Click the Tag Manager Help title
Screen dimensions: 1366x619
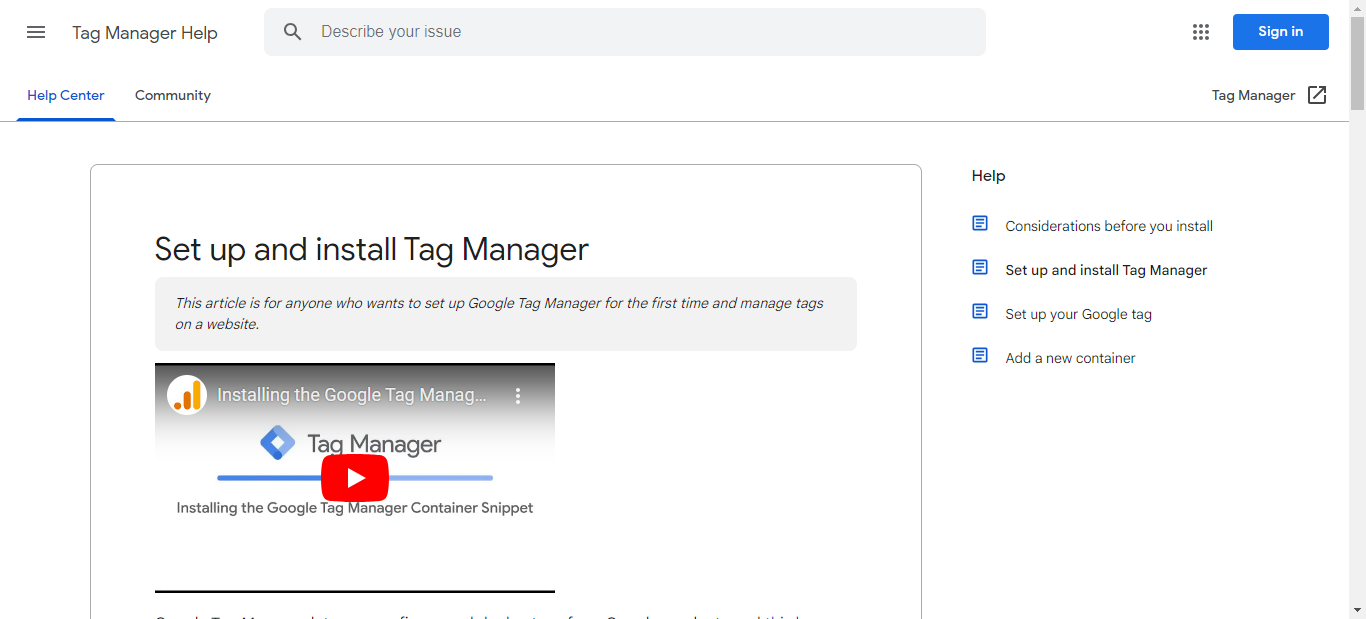(145, 33)
